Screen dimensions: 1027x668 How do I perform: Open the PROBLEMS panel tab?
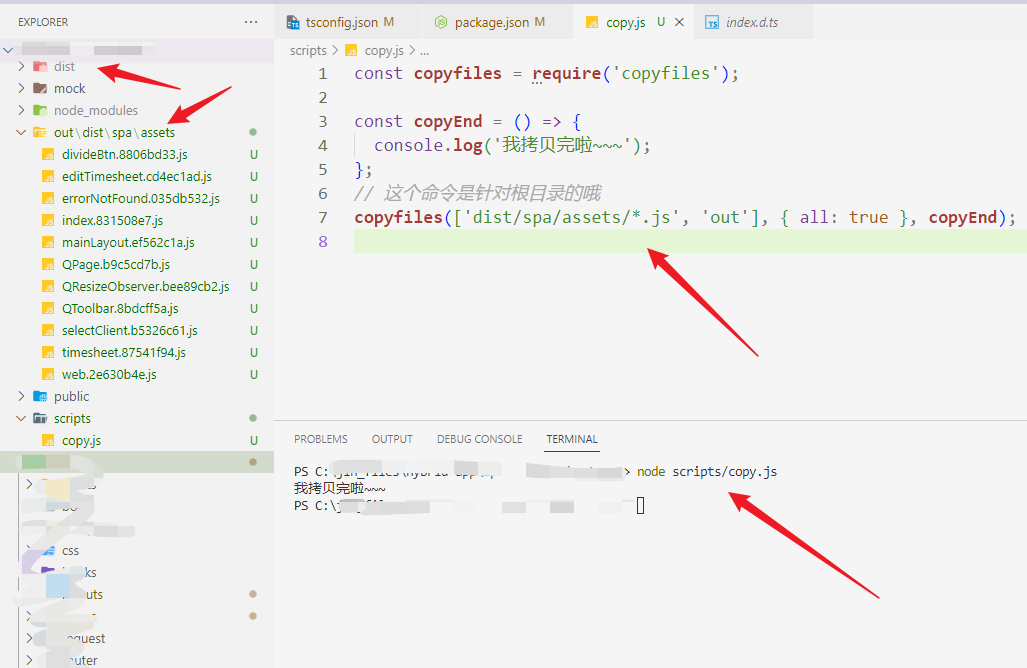pos(321,439)
